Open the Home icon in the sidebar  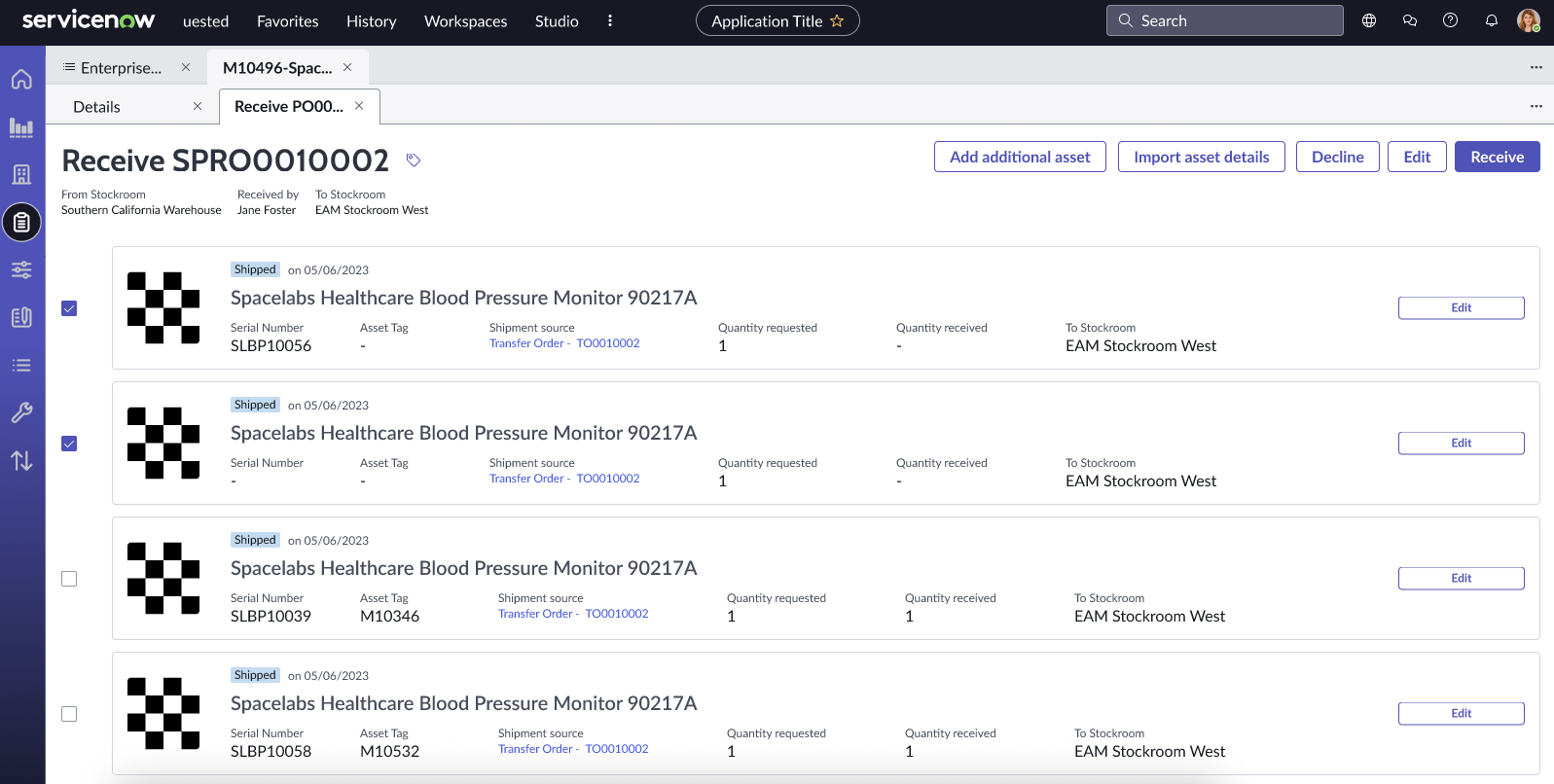point(21,79)
